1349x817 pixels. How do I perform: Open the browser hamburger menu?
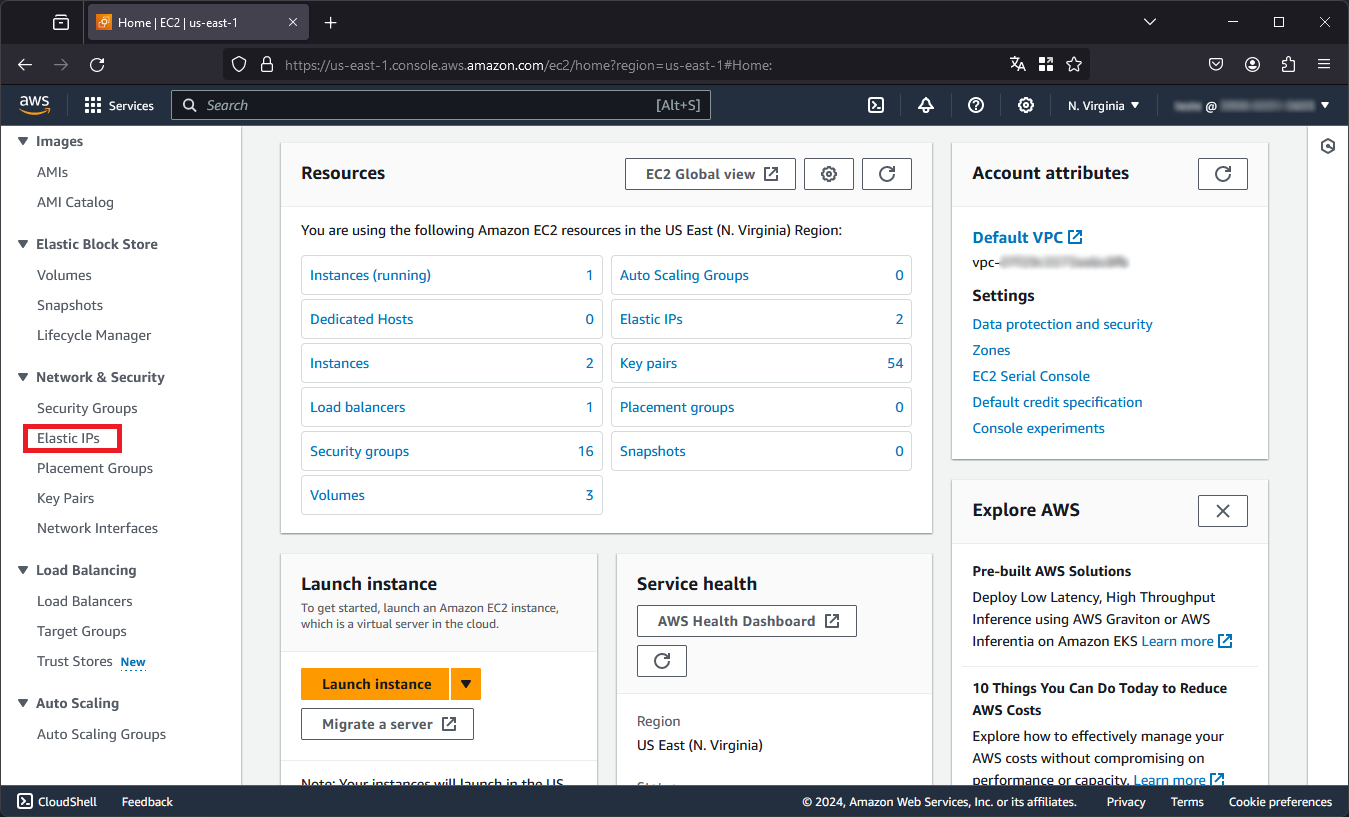[1324, 64]
